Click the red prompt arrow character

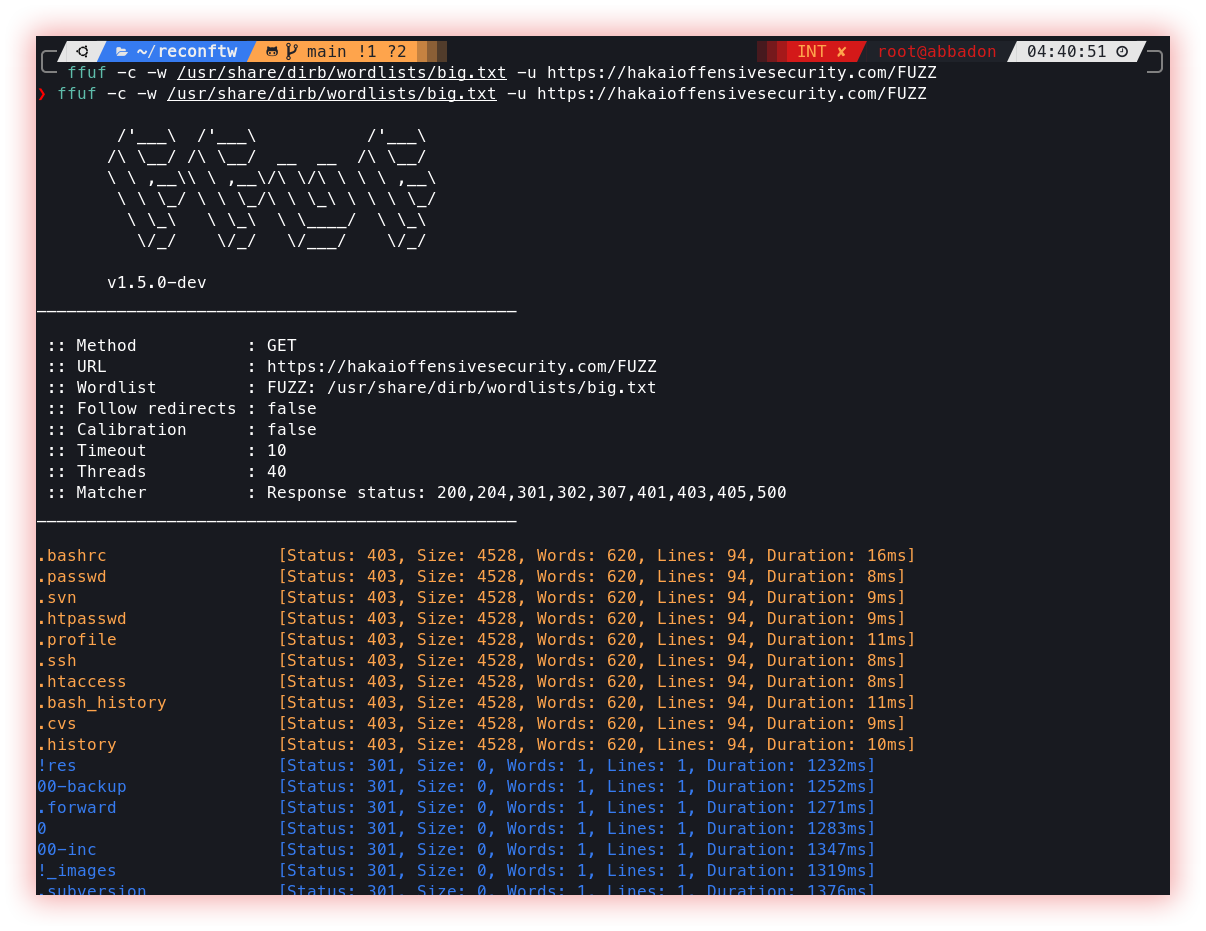point(42,94)
